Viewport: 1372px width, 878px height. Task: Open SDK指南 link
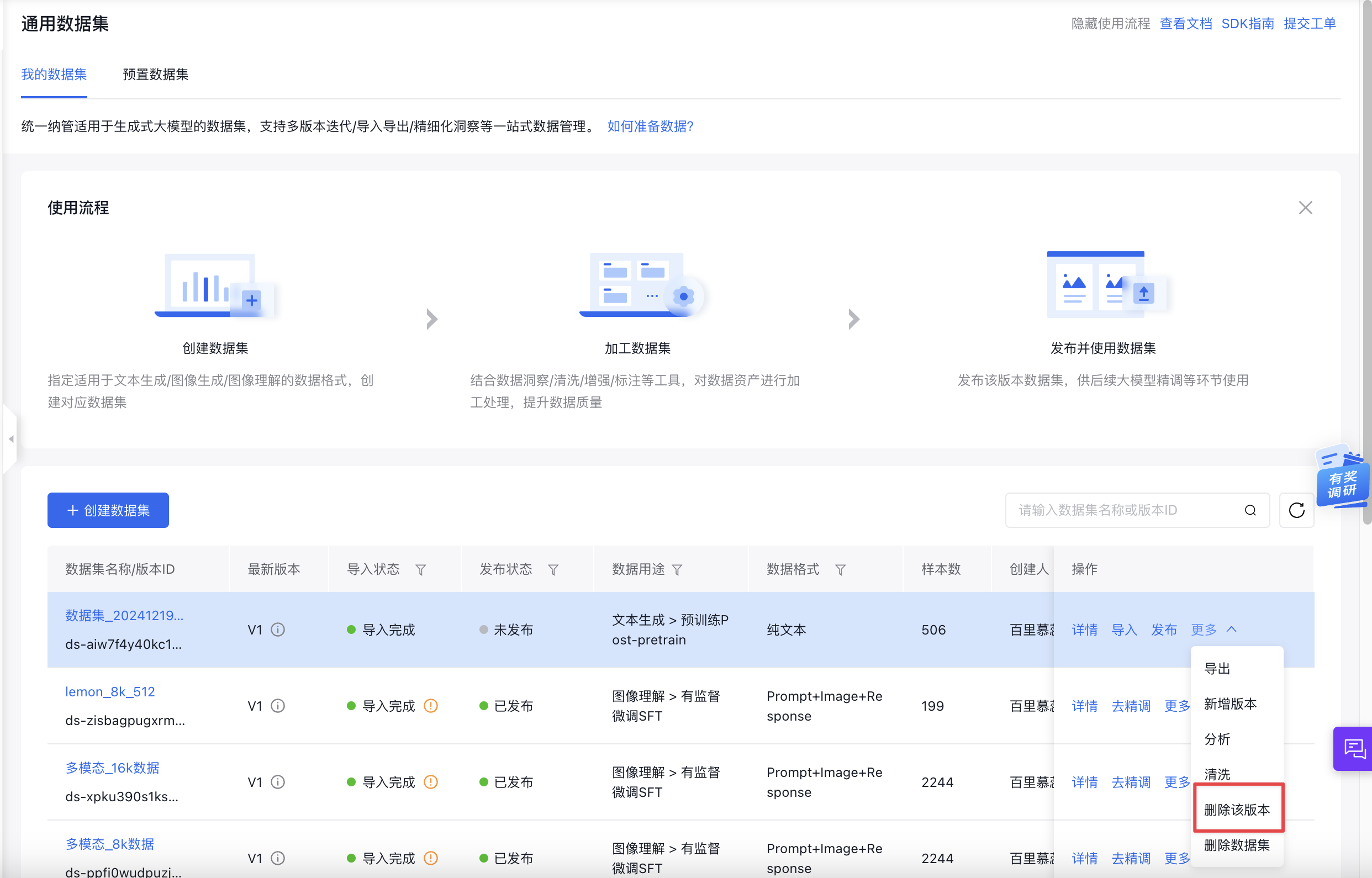coord(1247,23)
